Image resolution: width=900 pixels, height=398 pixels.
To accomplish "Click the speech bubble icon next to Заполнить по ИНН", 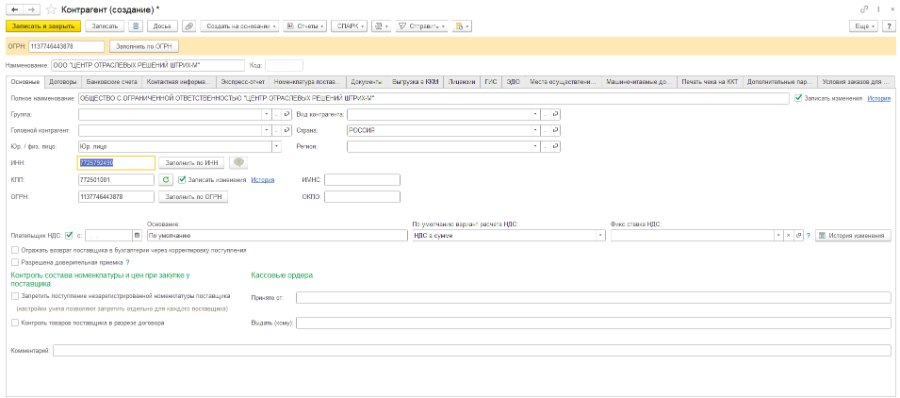I will tap(238, 163).
